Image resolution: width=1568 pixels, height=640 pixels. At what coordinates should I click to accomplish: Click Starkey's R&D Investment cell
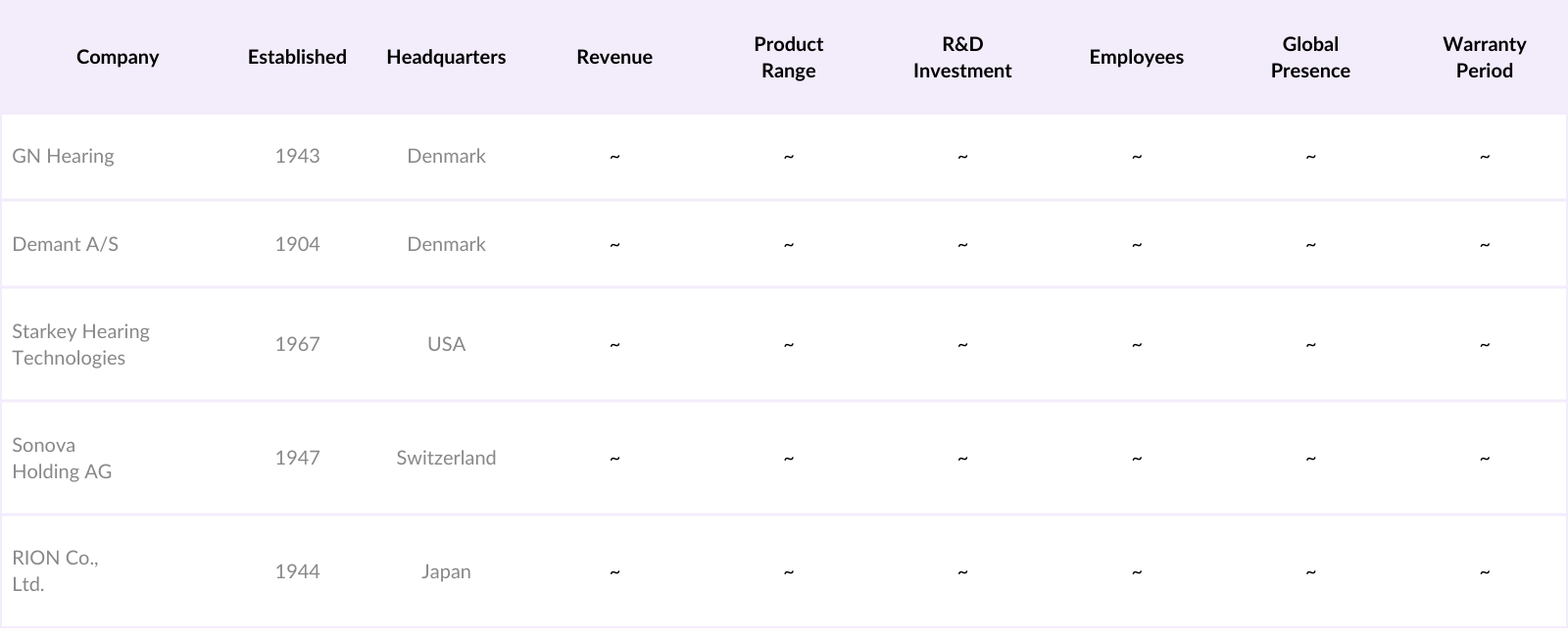pos(962,344)
